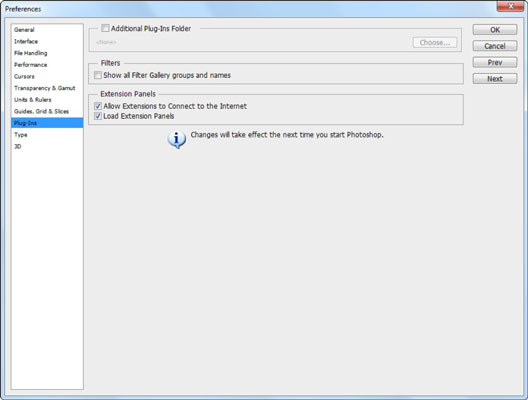
Task: Click the Filters group label
Action: 110,63
